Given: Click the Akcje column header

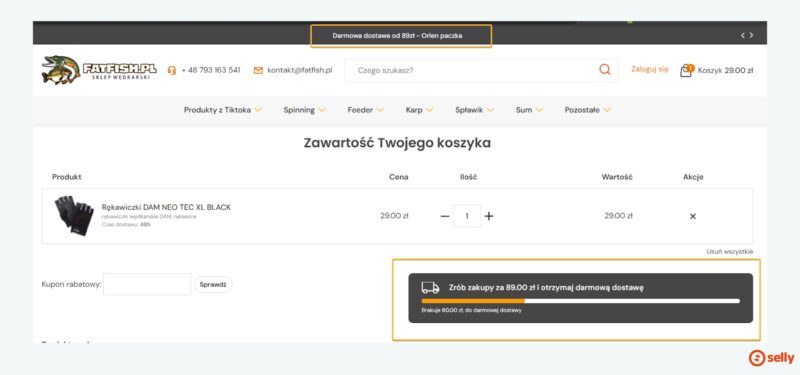Looking at the screenshot, I should (693, 177).
